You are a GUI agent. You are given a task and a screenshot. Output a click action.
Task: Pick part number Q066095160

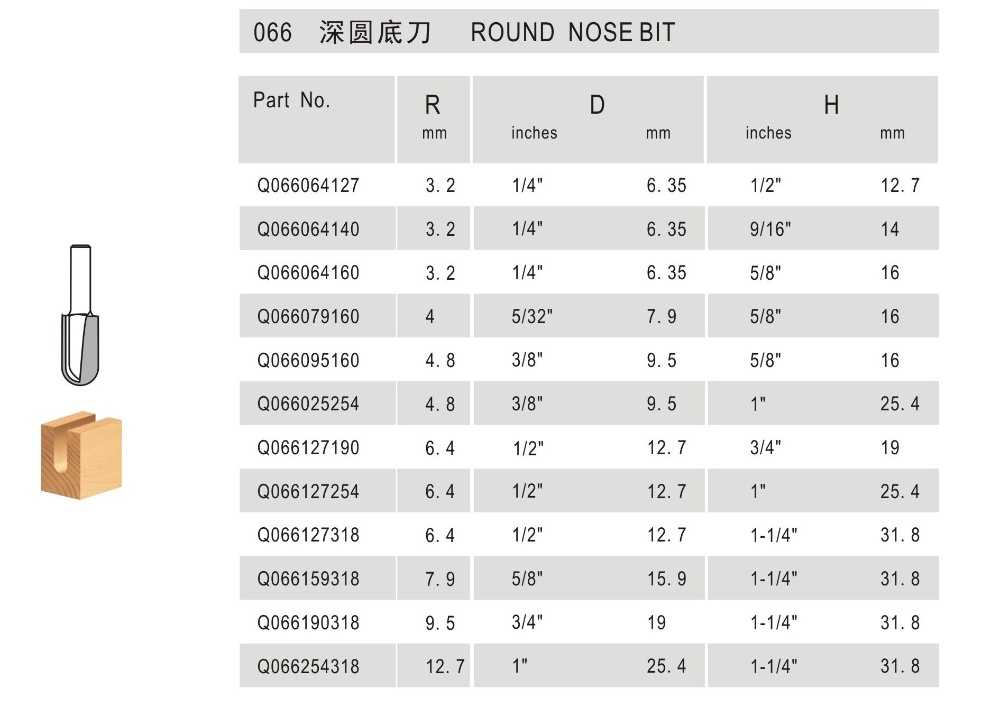pos(308,361)
